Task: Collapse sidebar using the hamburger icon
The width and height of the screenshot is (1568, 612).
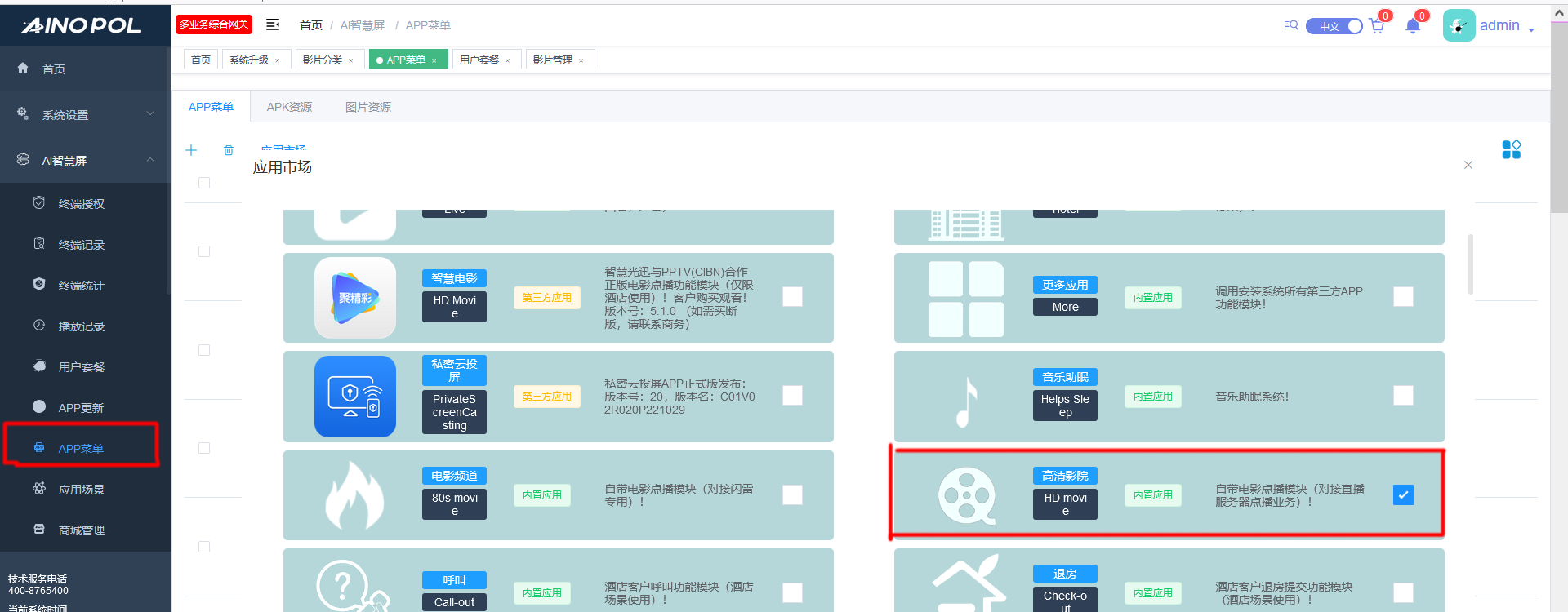Action: click(273, 25)
